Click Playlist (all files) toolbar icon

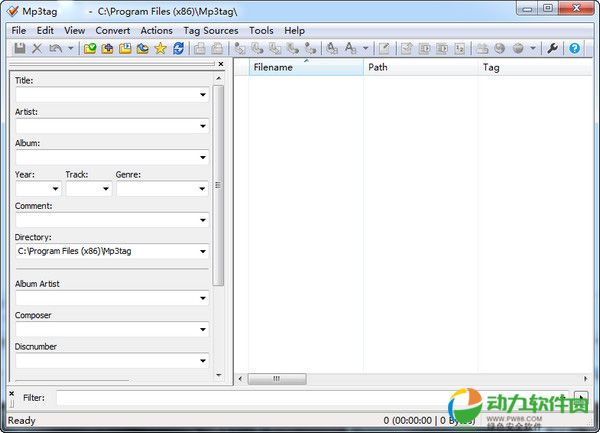pos(424,48)
